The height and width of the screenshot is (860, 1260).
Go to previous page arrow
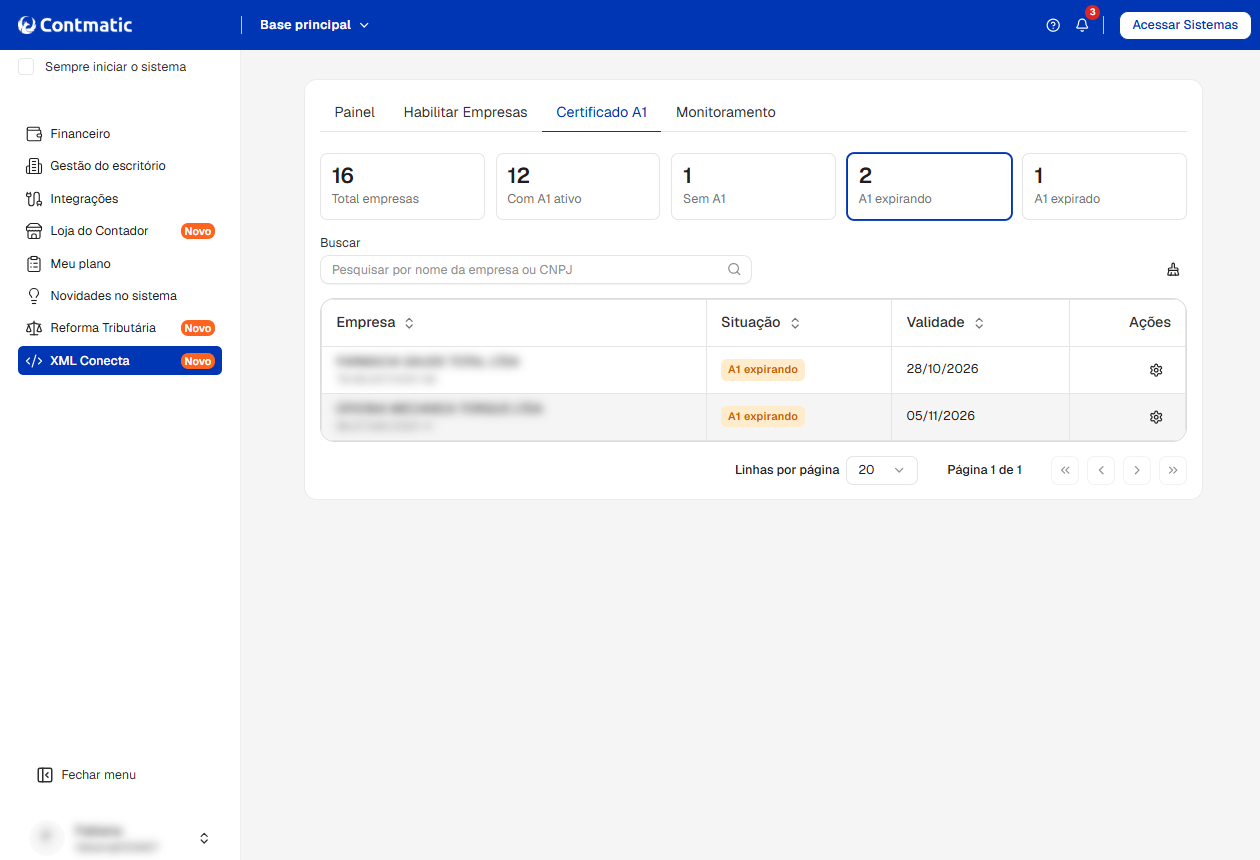[1101, 470]
